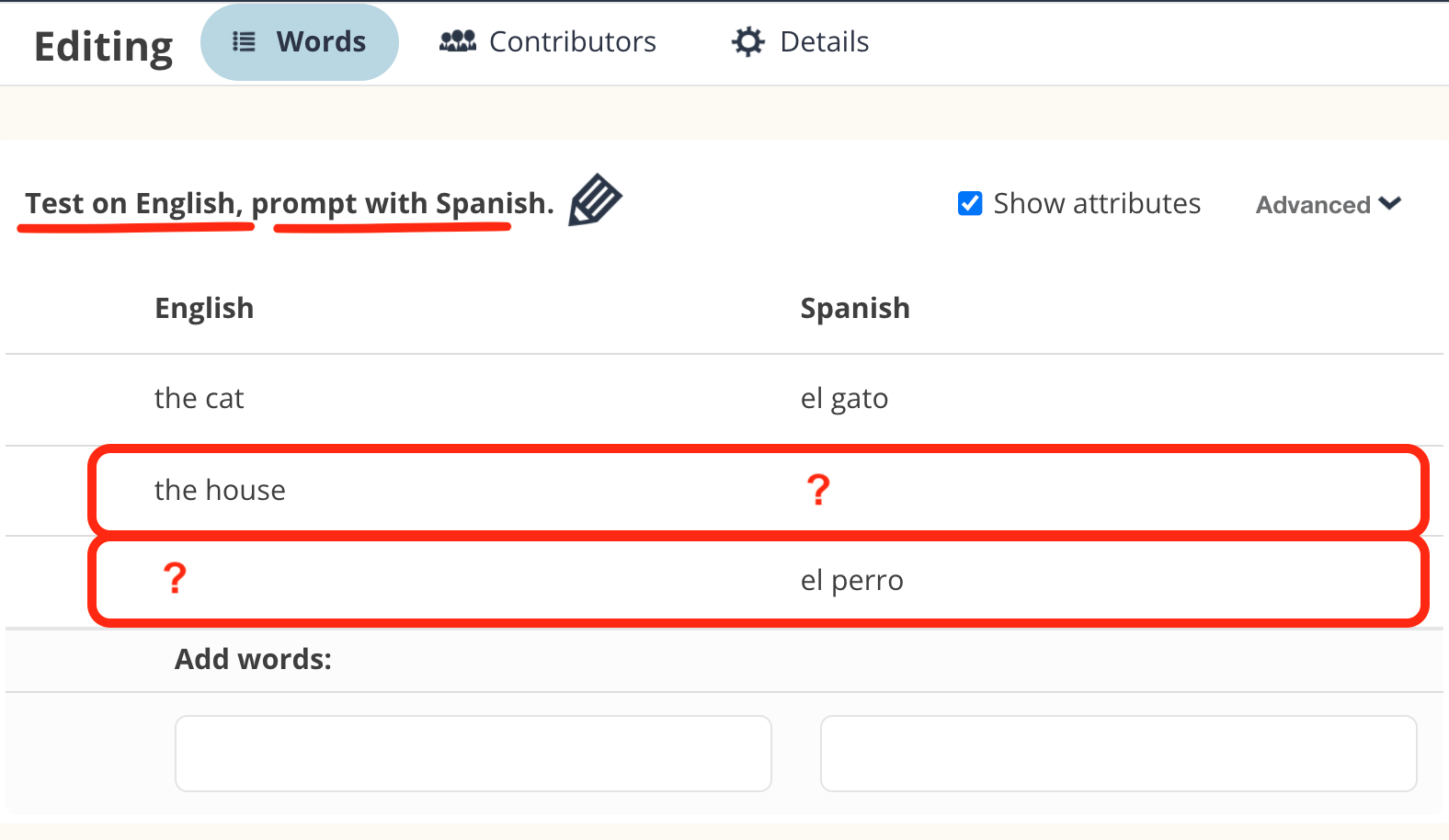Click the English column header
1449x840 pixels.
pyautogui.click(x=204, y=308)
